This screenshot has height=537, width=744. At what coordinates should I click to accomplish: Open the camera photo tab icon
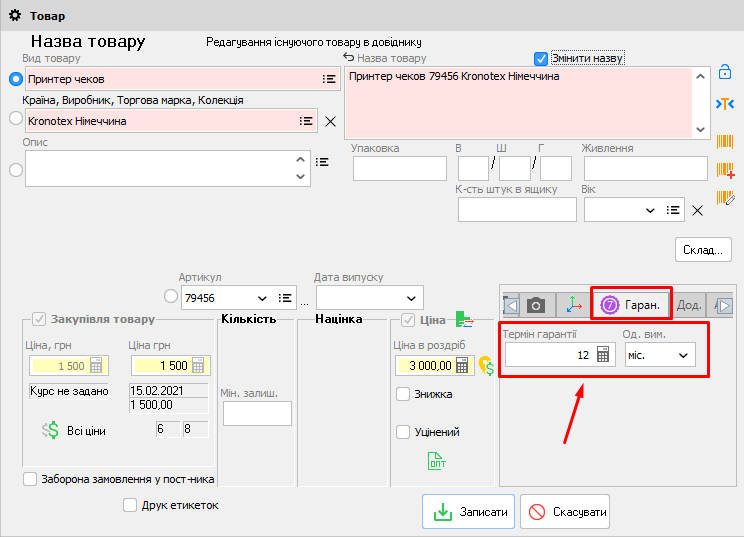(x=537, y=305)
